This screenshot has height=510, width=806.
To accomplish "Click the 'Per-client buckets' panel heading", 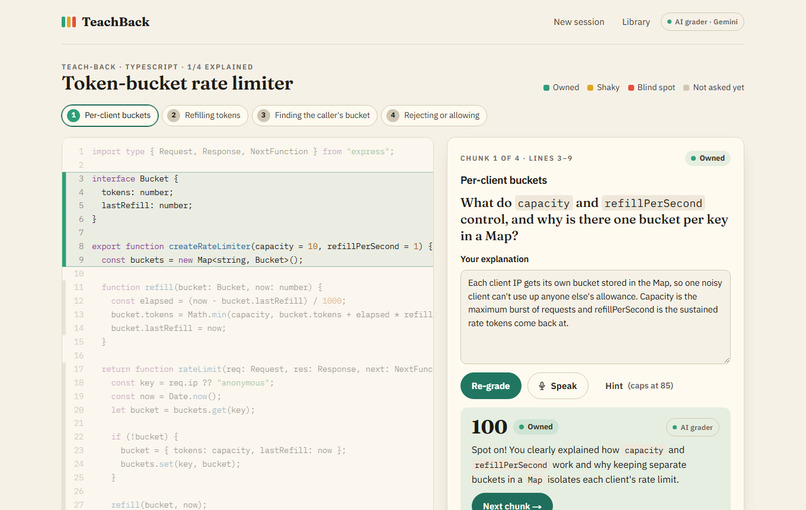I will tap(504, 180).
